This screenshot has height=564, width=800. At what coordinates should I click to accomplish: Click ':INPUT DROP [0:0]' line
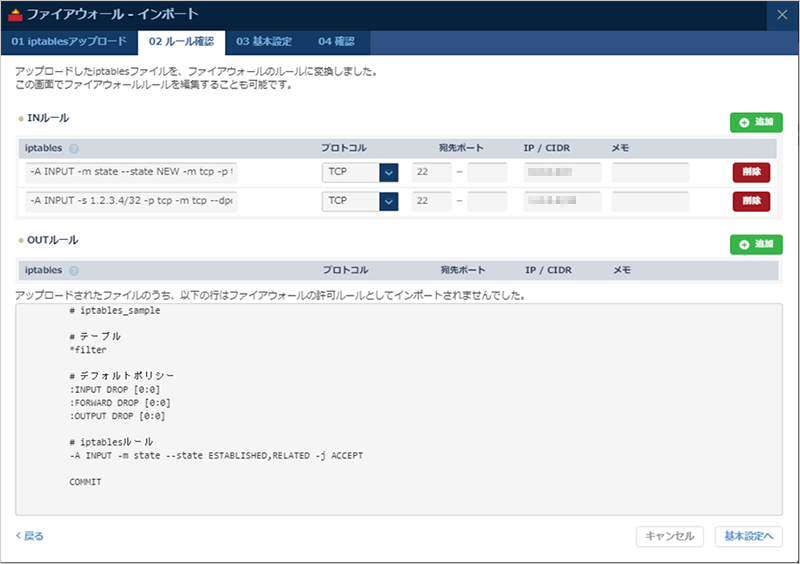115,389
